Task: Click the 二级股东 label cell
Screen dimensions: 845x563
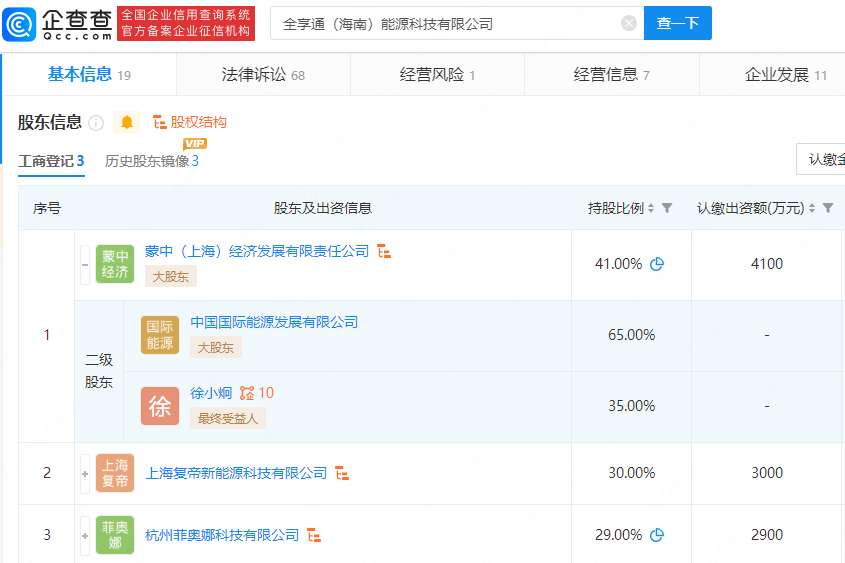Action: (99, 371)
